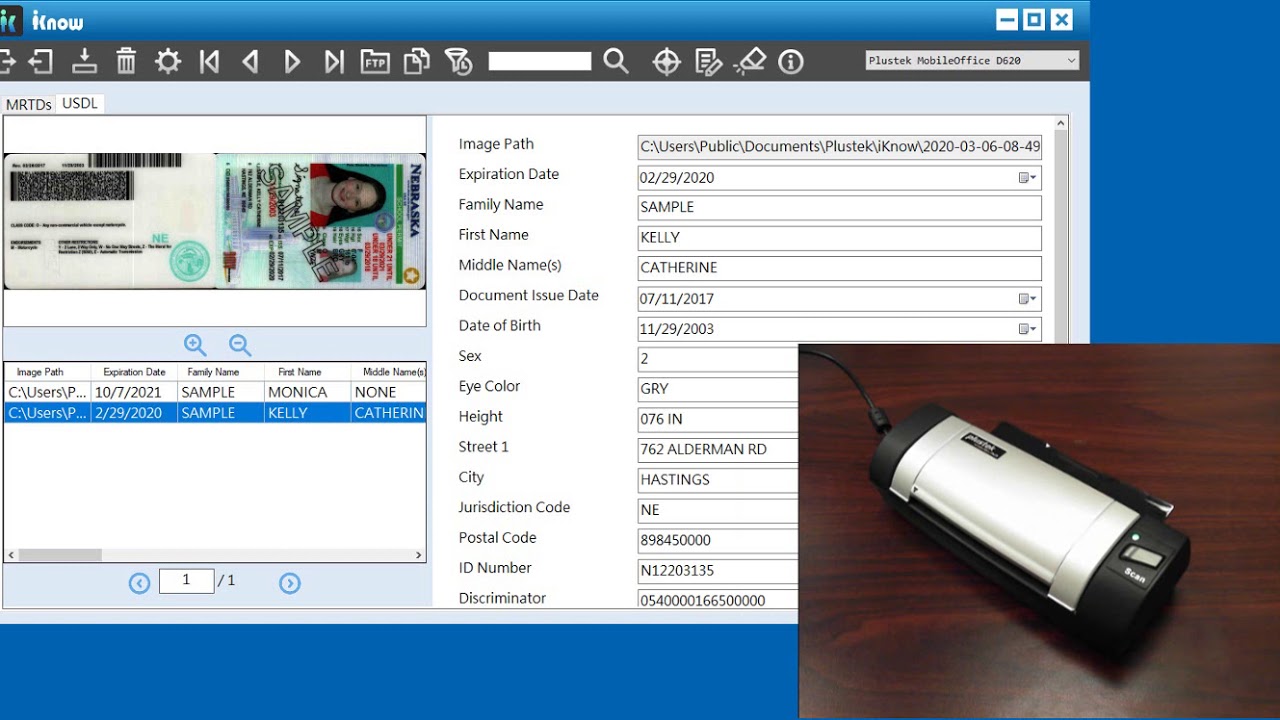The width and height of the screenshot is (1280, 720).
Task: Click the export/exit door icon in toolbar
Action: [x=41, y=62]
